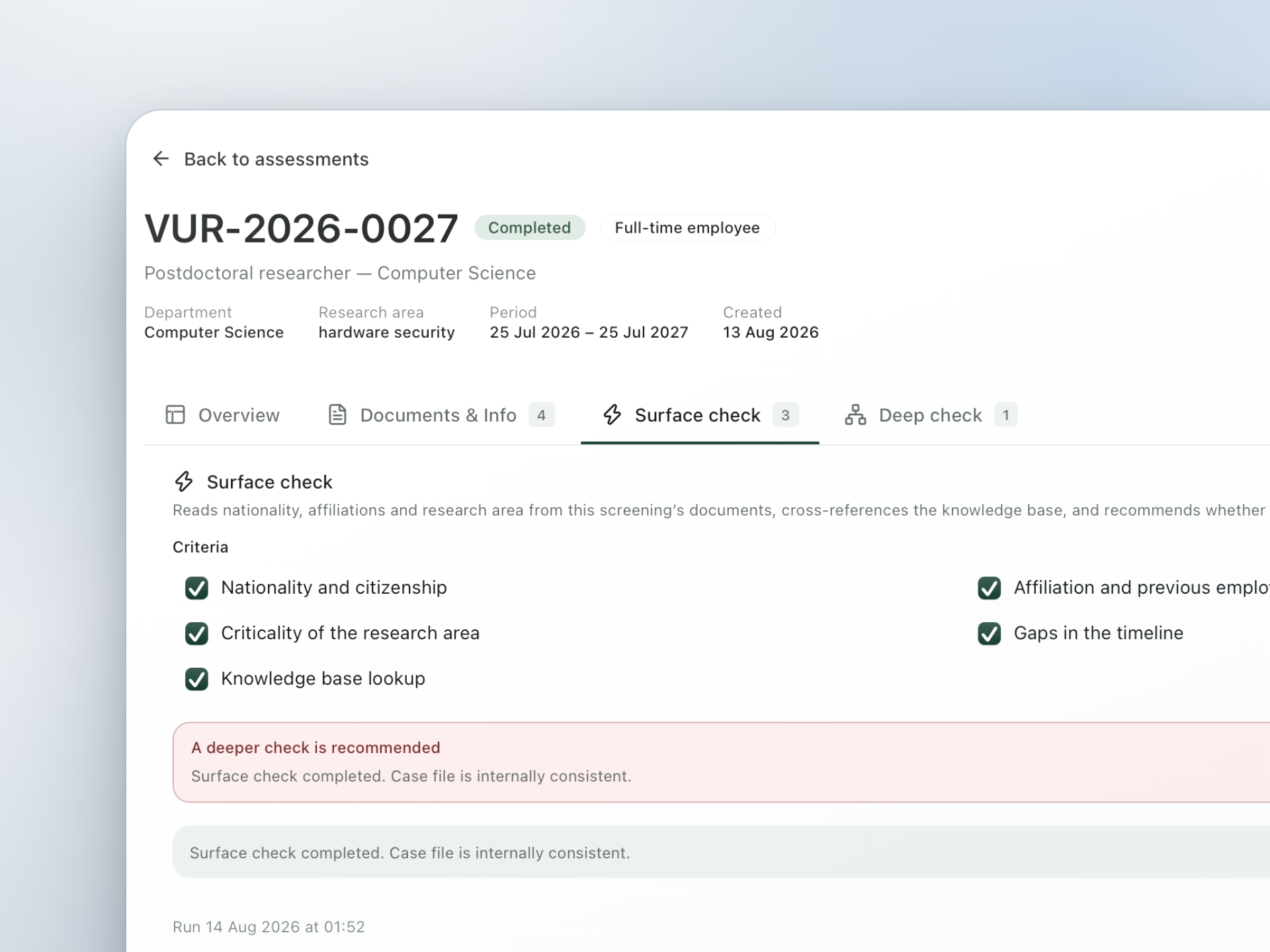Image resolution: width=1270 pixels, height=952 pixels.
Task: Uncheck Nationality and citizenship criterion
Action: tap(196, 588)
